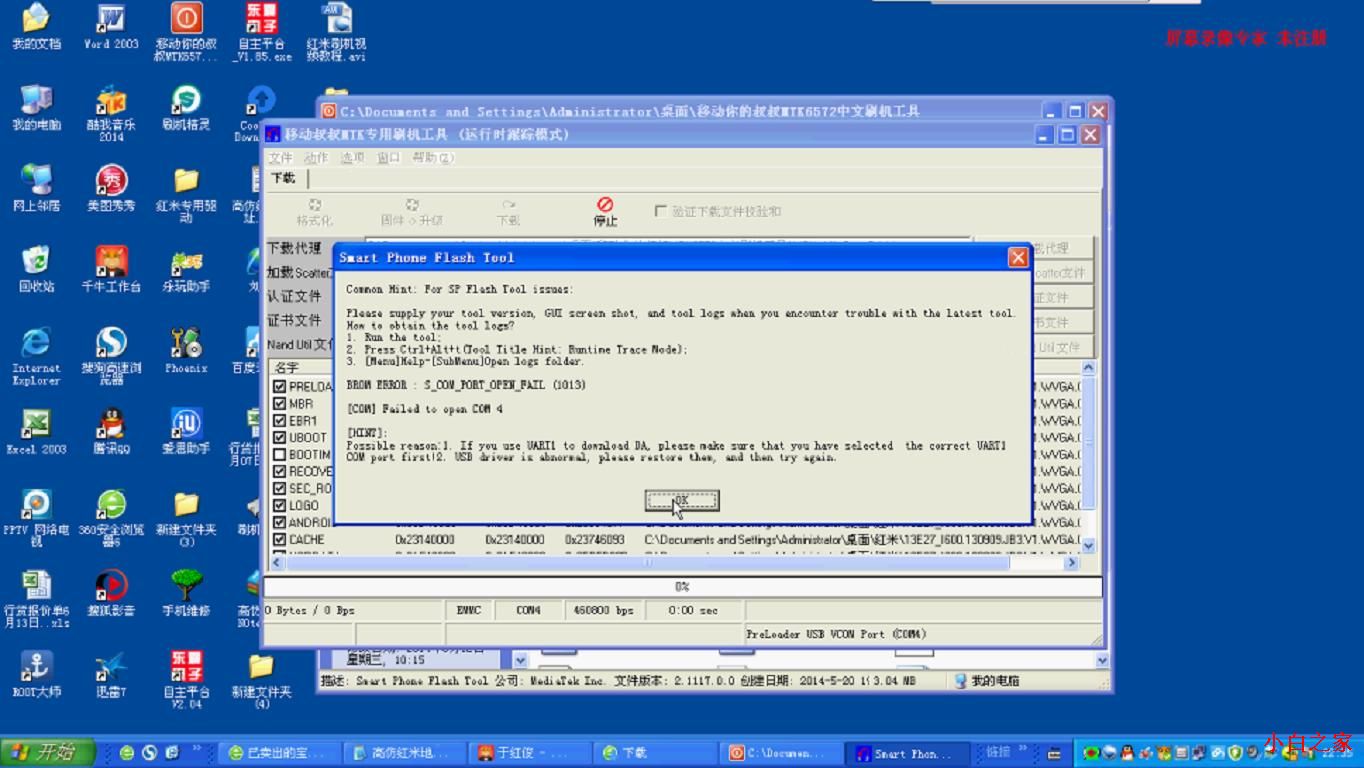Image resolution: width=1364 pixels, height=768 pixels.
Task: Open the 文件 menu
Action: 280,158
